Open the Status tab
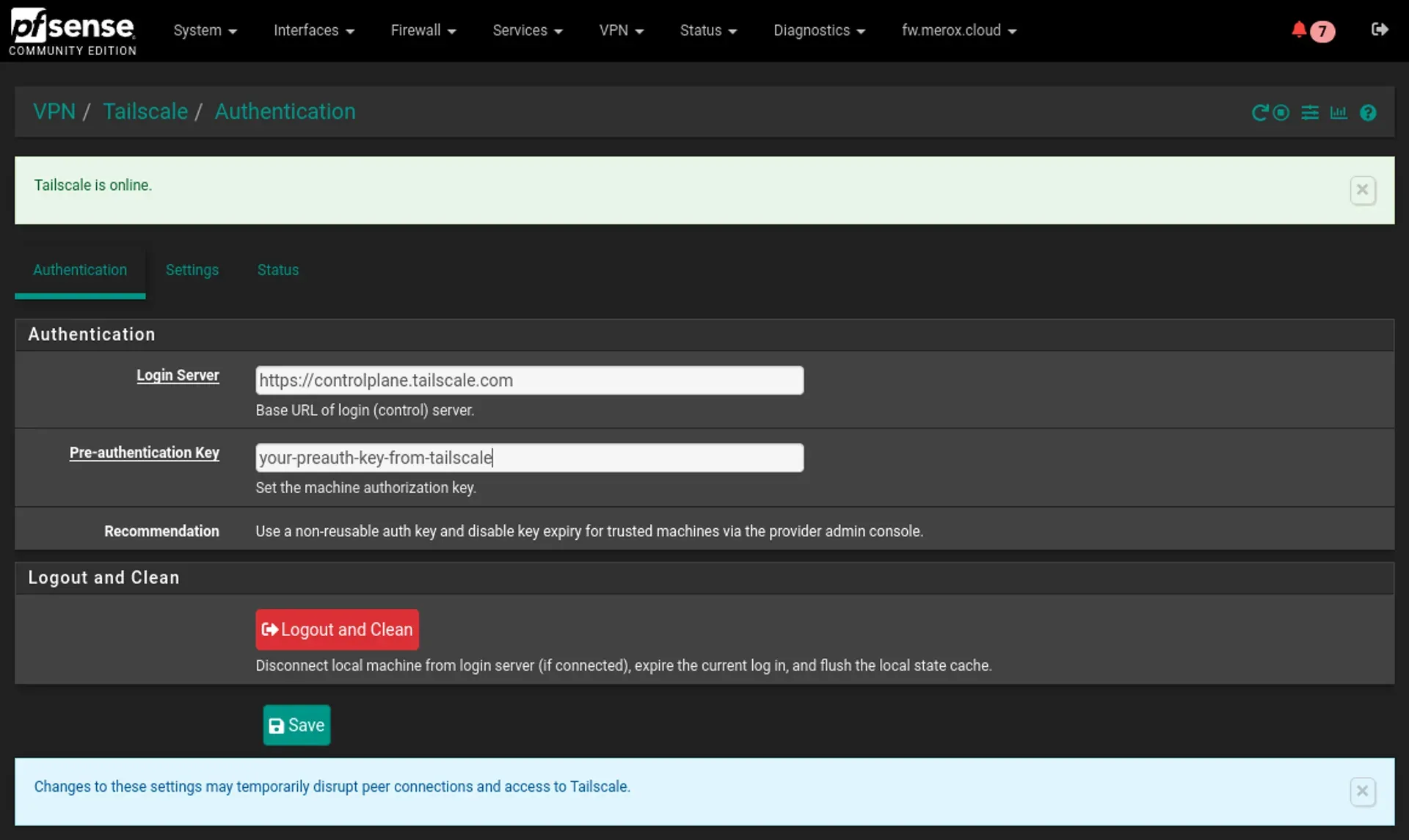The width and height of the screenshot is (1409, 840). 277,270
